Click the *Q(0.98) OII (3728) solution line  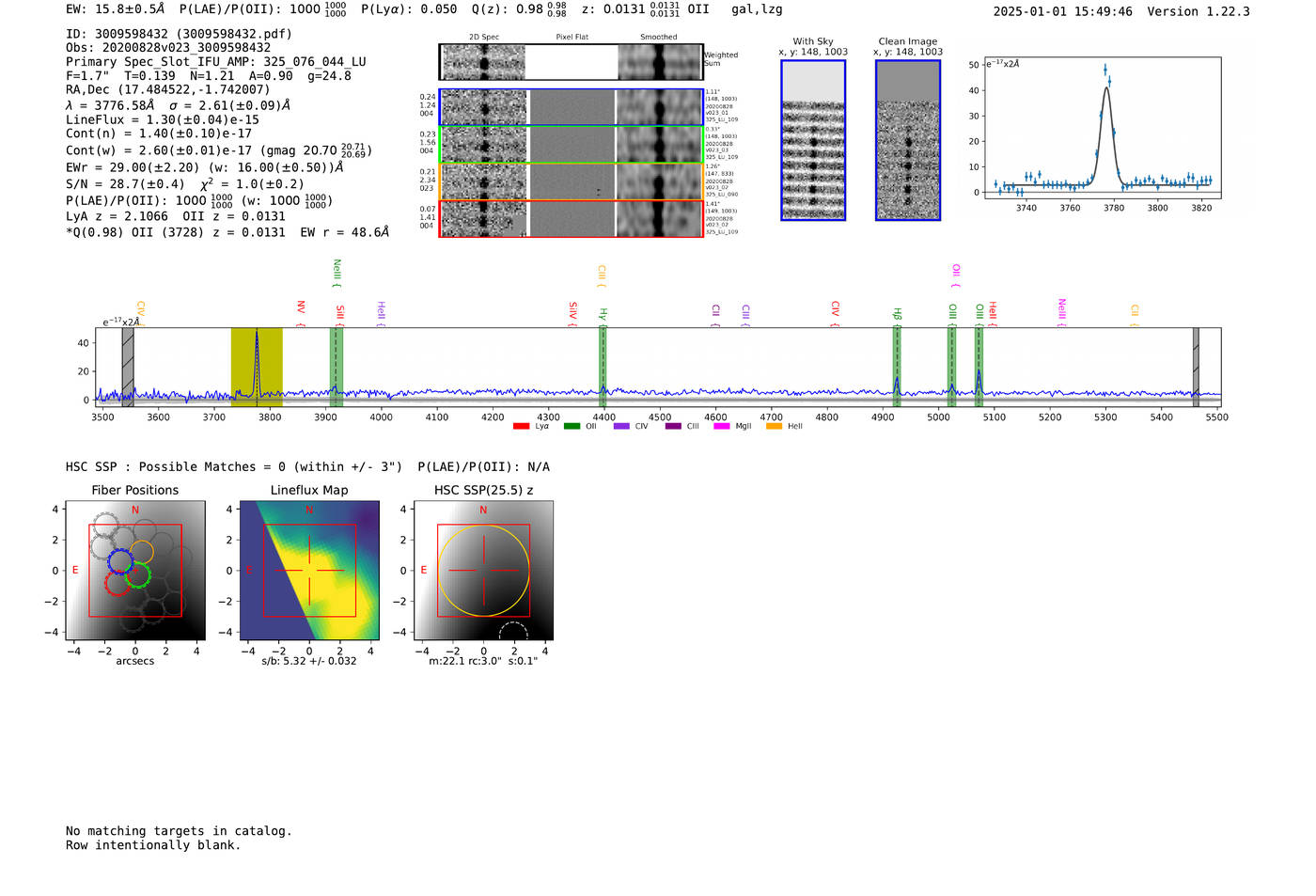click(x=227, y=232)
